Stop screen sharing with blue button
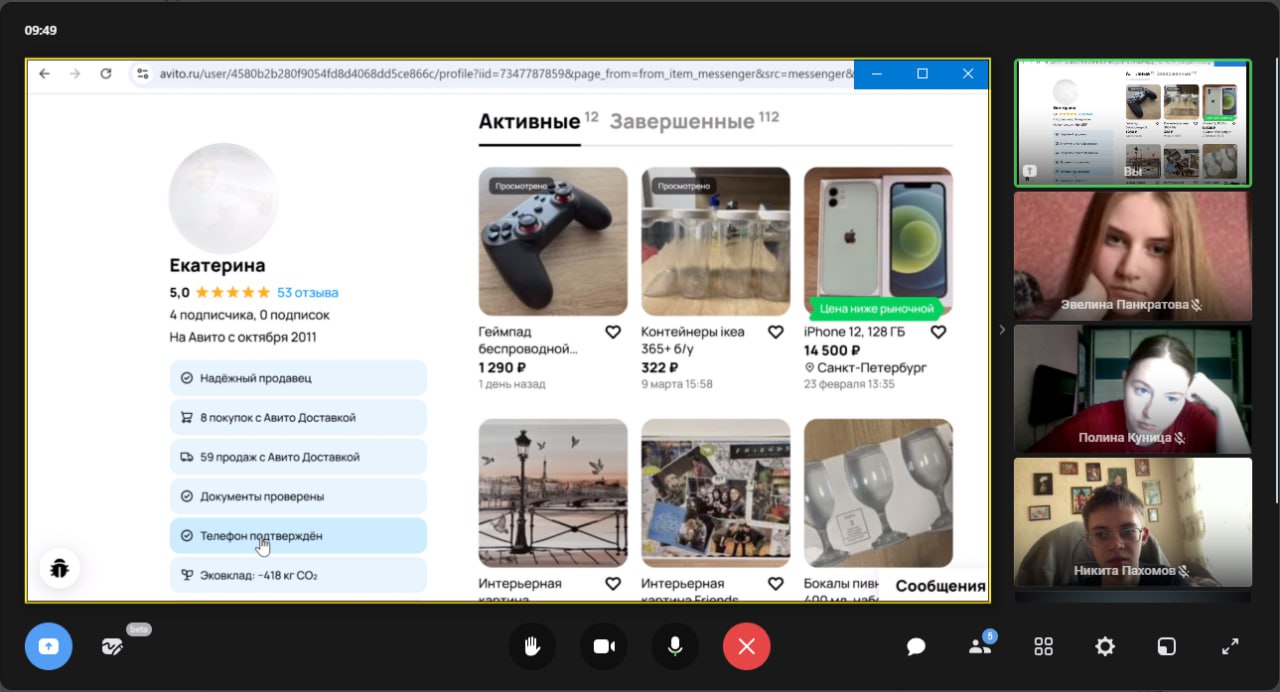The width and height of the screenshot is (1280, 692). [48, 646]
